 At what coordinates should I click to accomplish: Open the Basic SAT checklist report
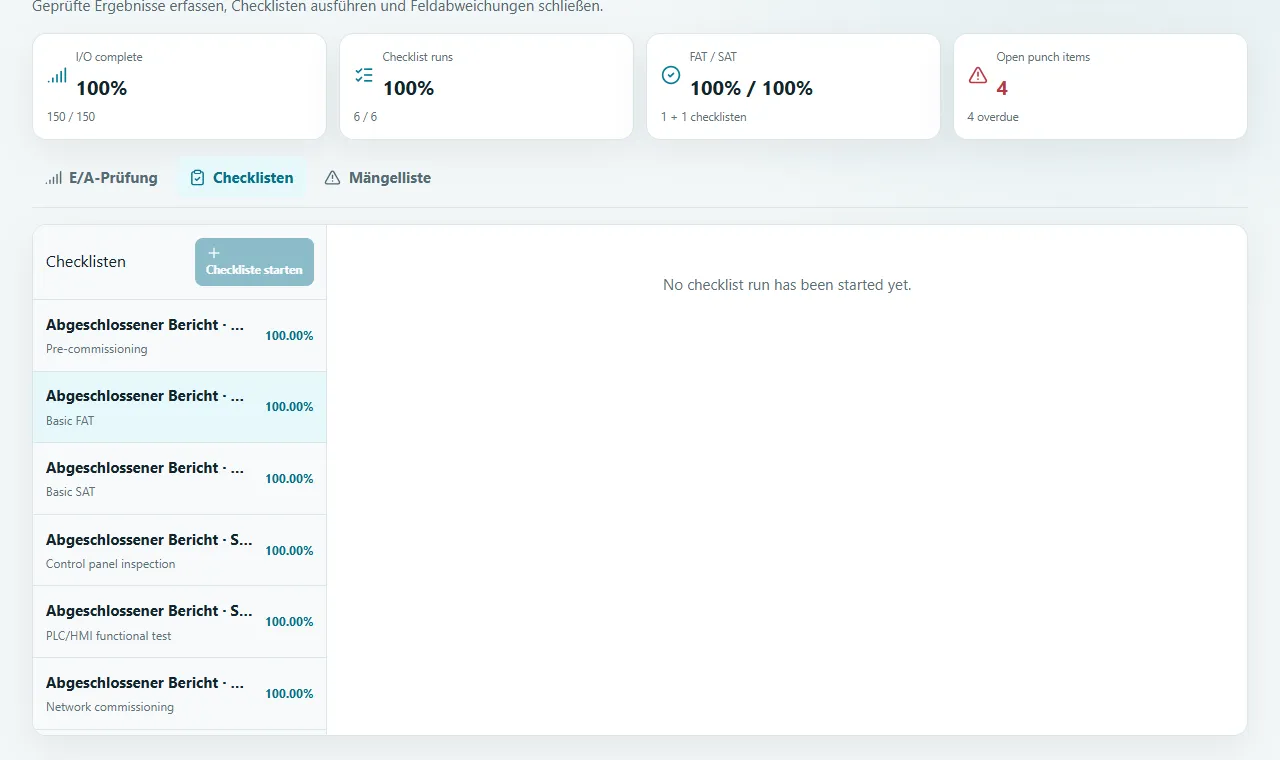click(x=180, y=479)
